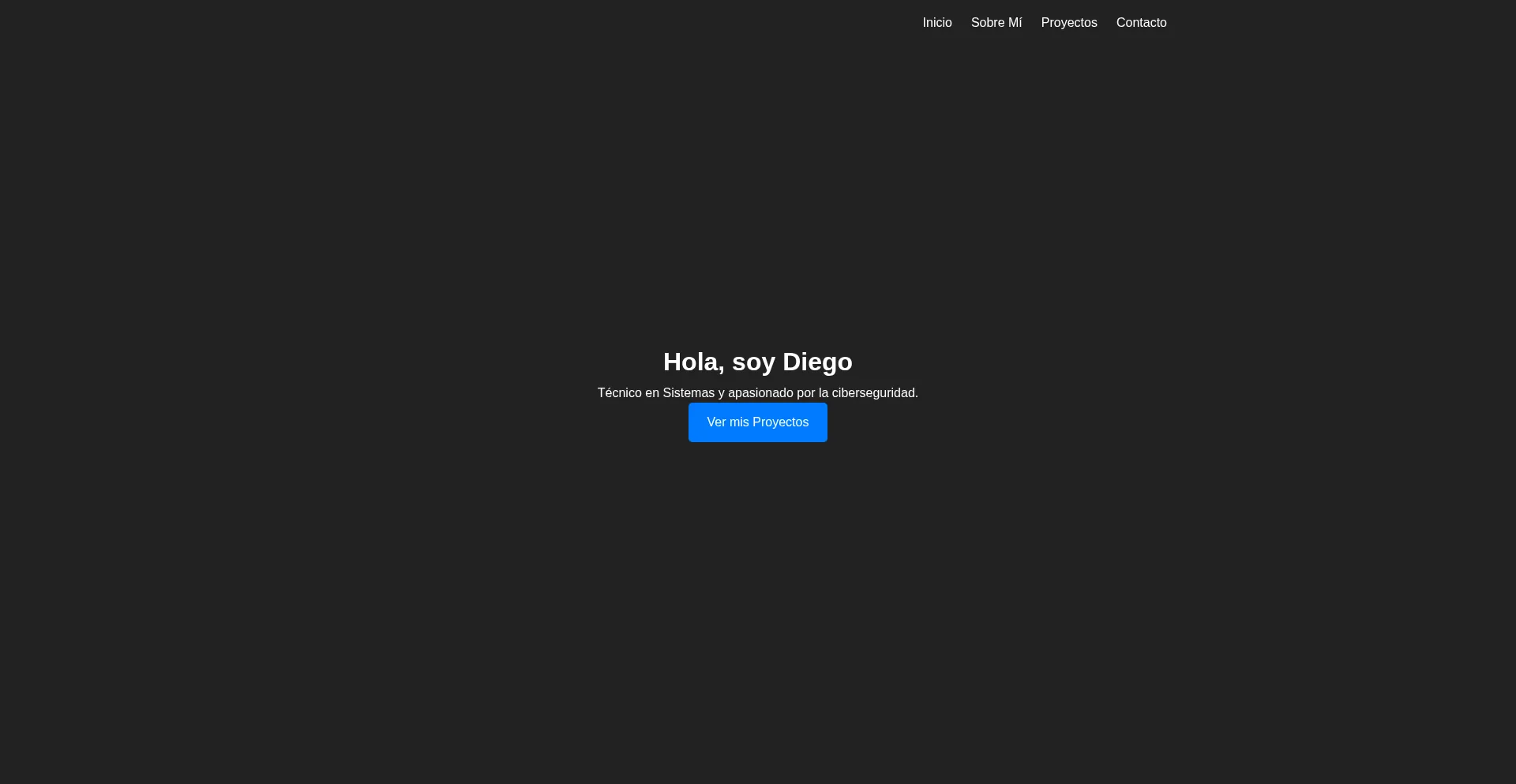Image resolution: width=1516 pixels, height=784 pixels.
Task: Click the word "Sobre" in the navigation bar
Action: point(988,23)
